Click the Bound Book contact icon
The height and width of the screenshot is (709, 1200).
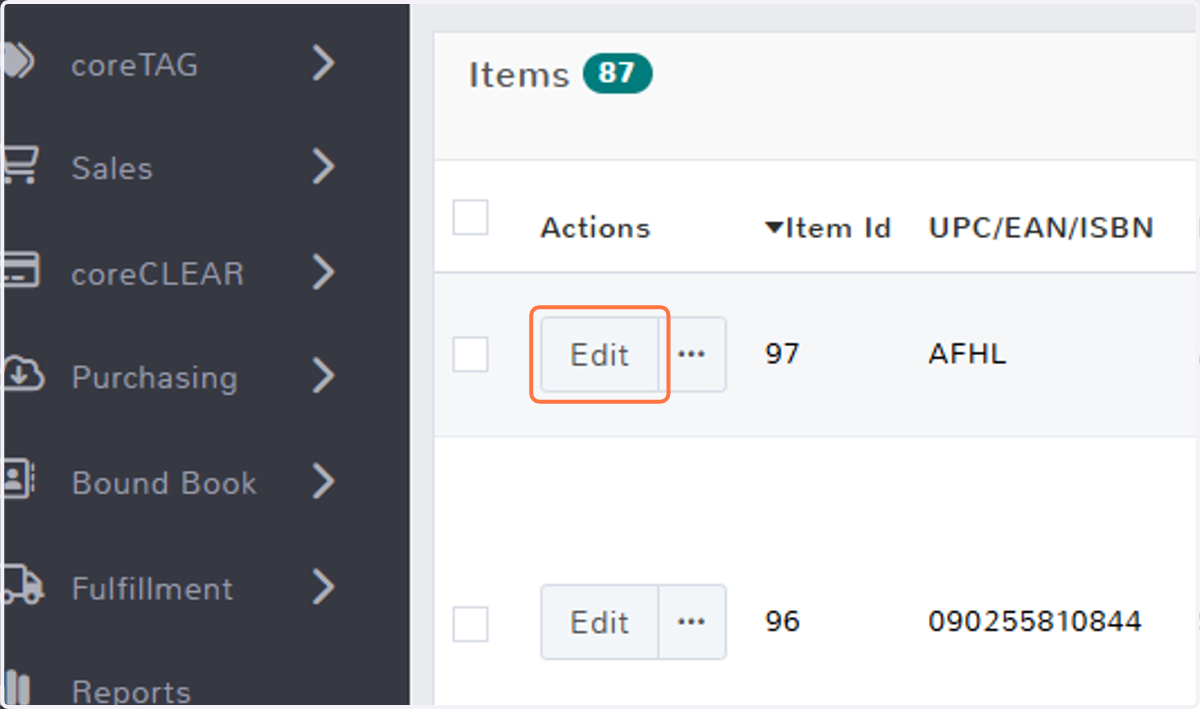pos(19,481)
